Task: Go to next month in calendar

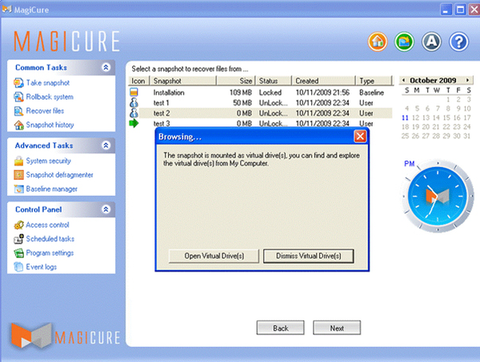Action: coord(468,80)
